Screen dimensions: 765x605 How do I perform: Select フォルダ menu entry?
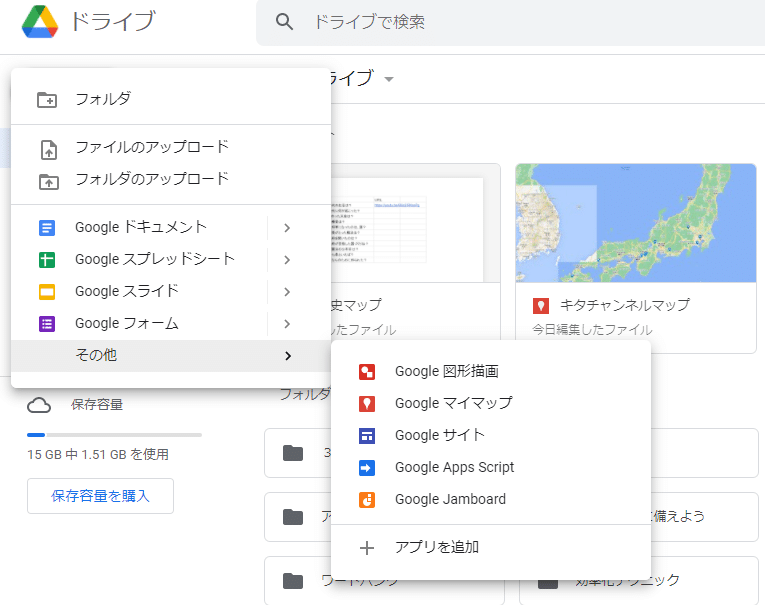(171, 100)
